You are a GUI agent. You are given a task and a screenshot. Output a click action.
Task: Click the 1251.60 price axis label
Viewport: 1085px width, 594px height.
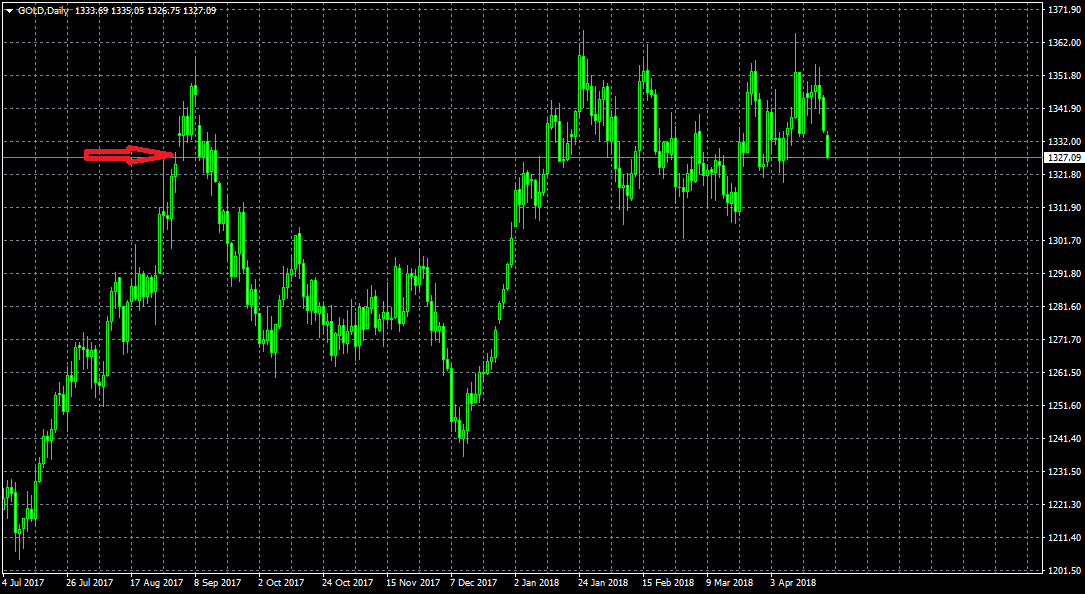tap(1064, 406)
